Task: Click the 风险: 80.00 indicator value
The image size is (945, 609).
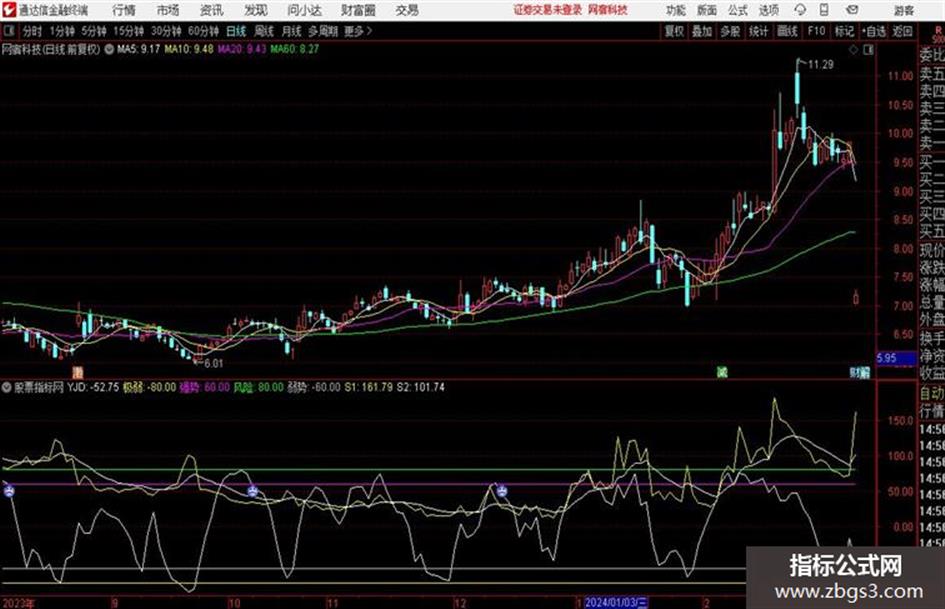Action: (x=258, y=387)
